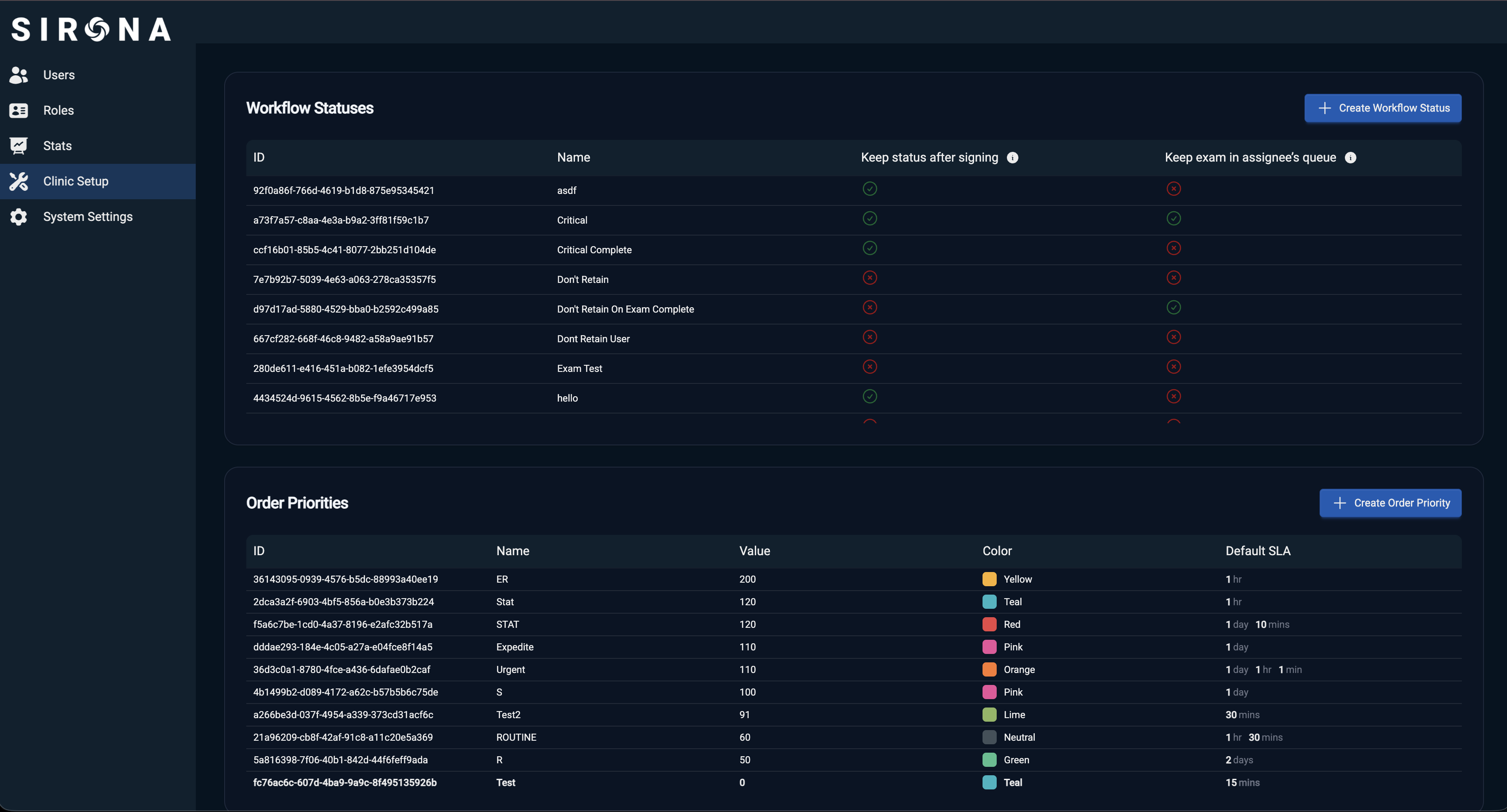The image size is (1507, 812).
Task: Click Don't Retain queue status mark
Action: [x=1173, y=278]
